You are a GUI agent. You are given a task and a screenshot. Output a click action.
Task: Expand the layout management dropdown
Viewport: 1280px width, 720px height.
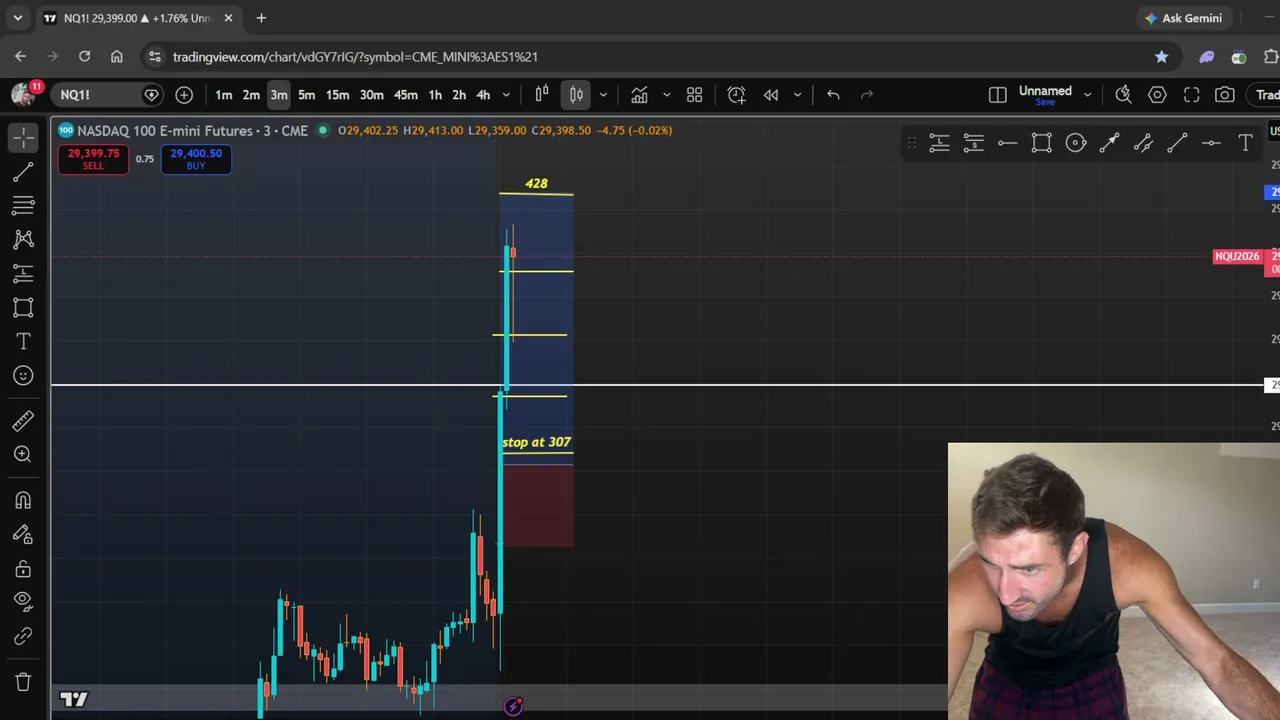click(x=1087, y=95)
